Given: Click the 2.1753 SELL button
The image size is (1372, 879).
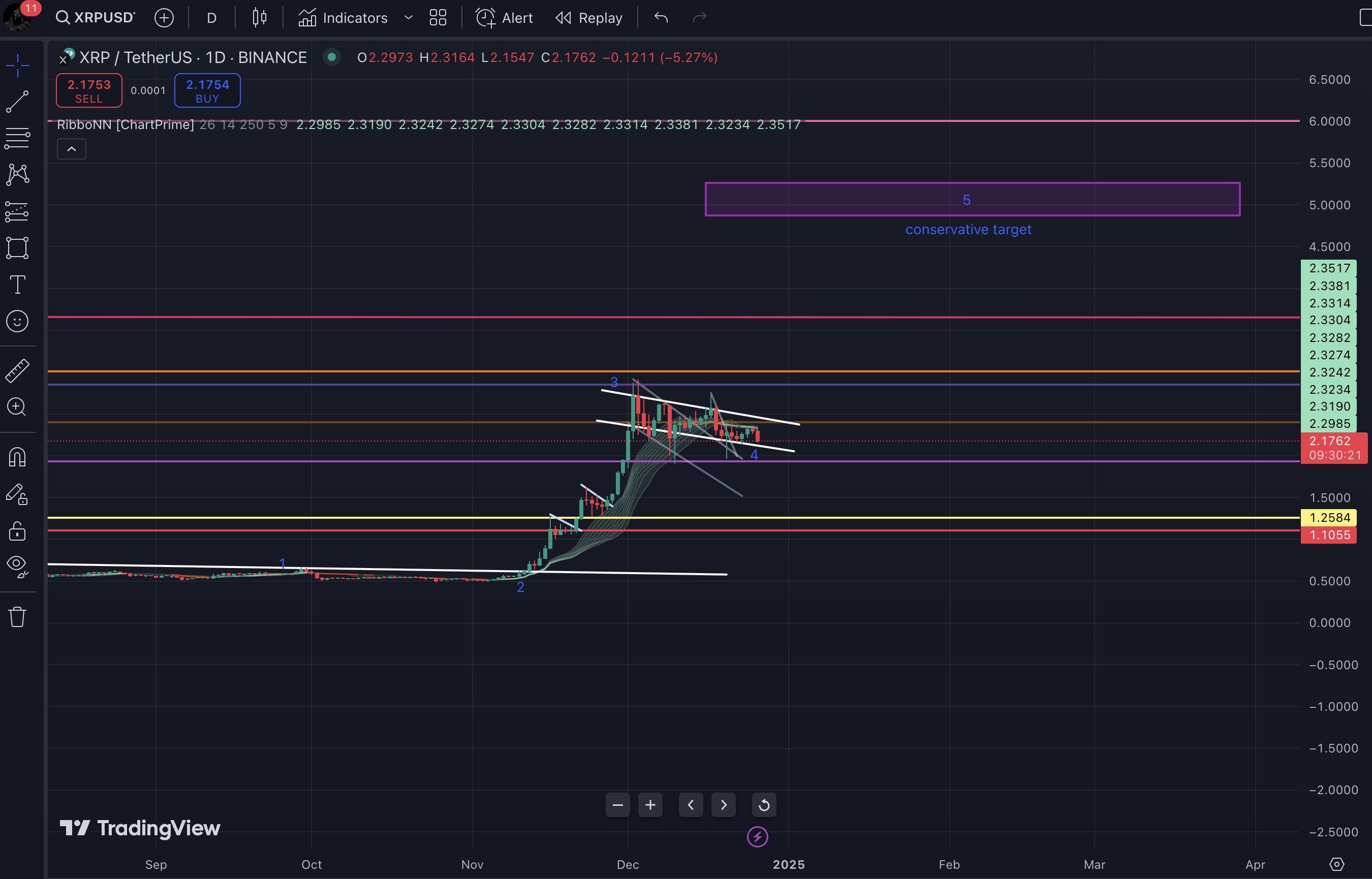Looking at the screenshot, I should (x=89, y=91).
